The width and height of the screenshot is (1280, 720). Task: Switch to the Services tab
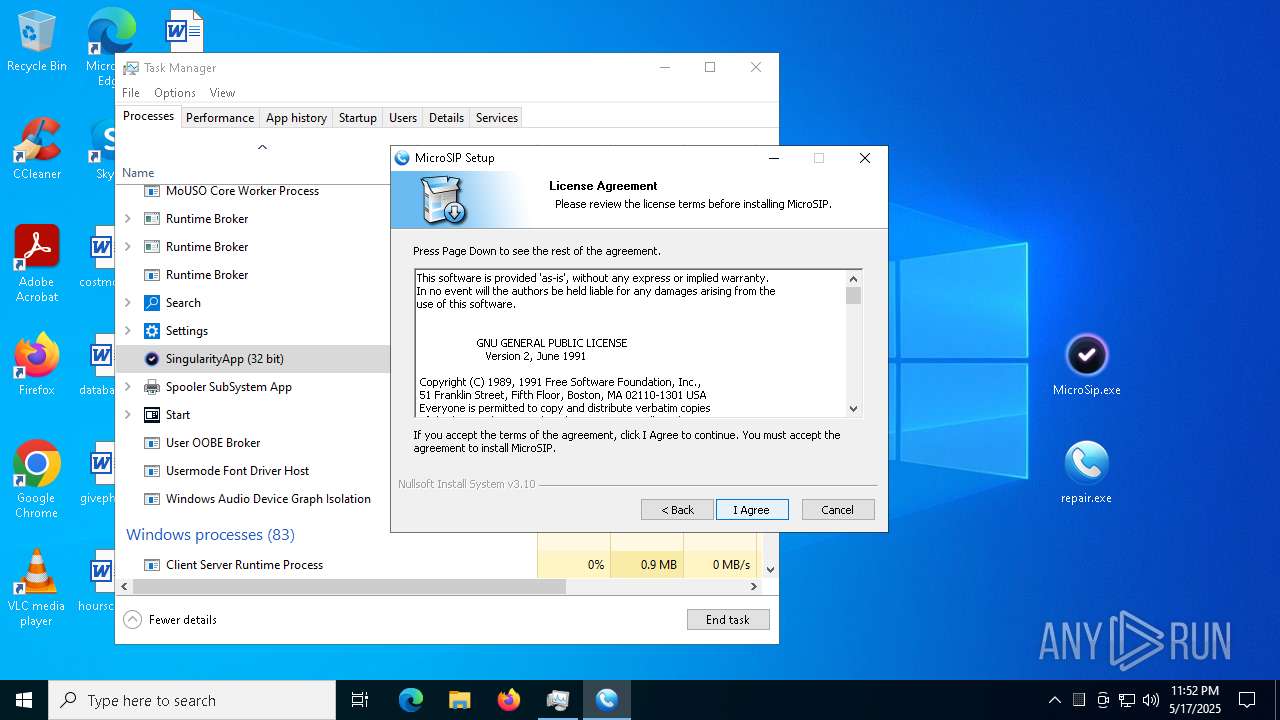497,118
